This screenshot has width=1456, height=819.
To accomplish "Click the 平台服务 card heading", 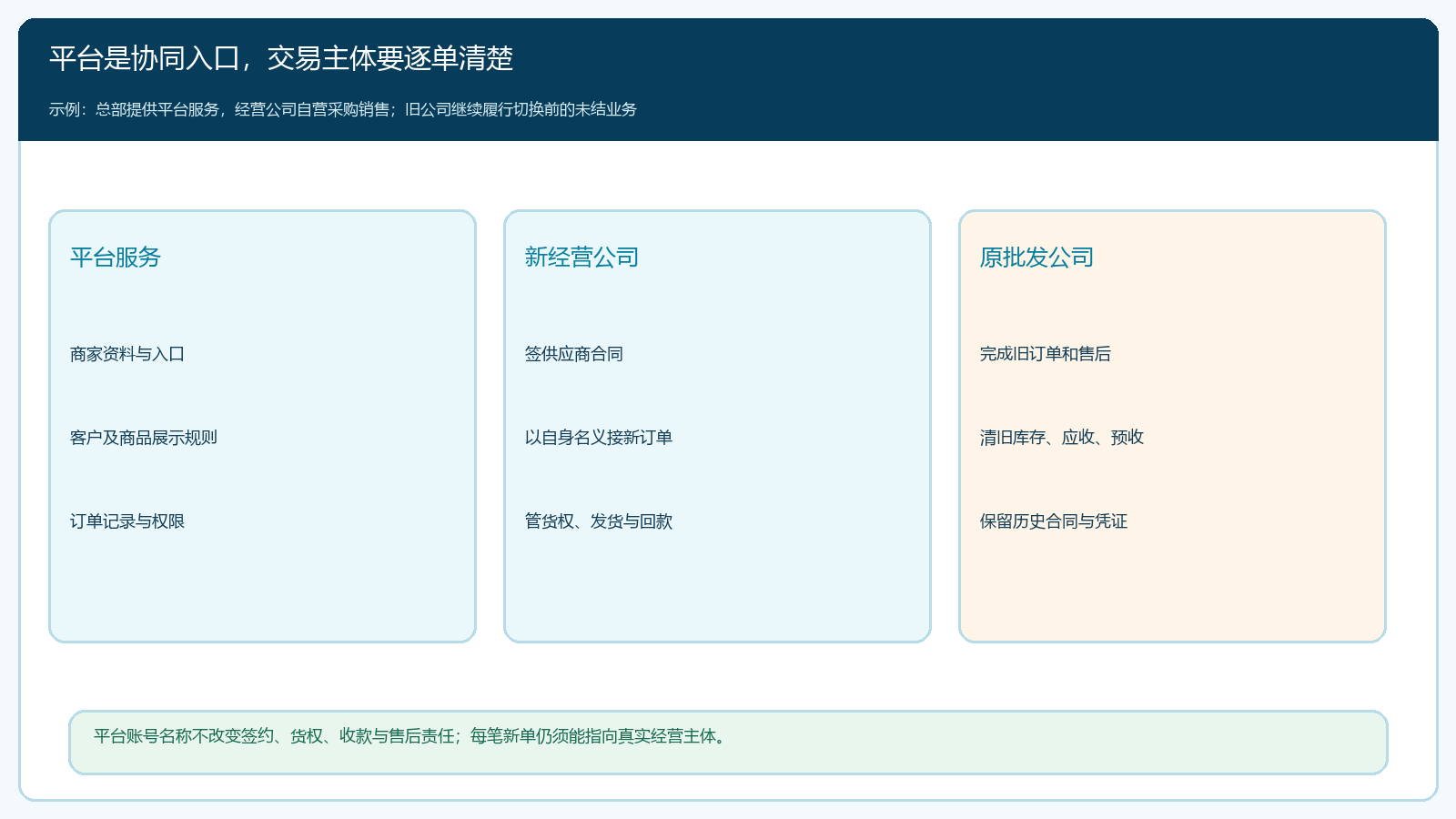I will tap(116, 258).
